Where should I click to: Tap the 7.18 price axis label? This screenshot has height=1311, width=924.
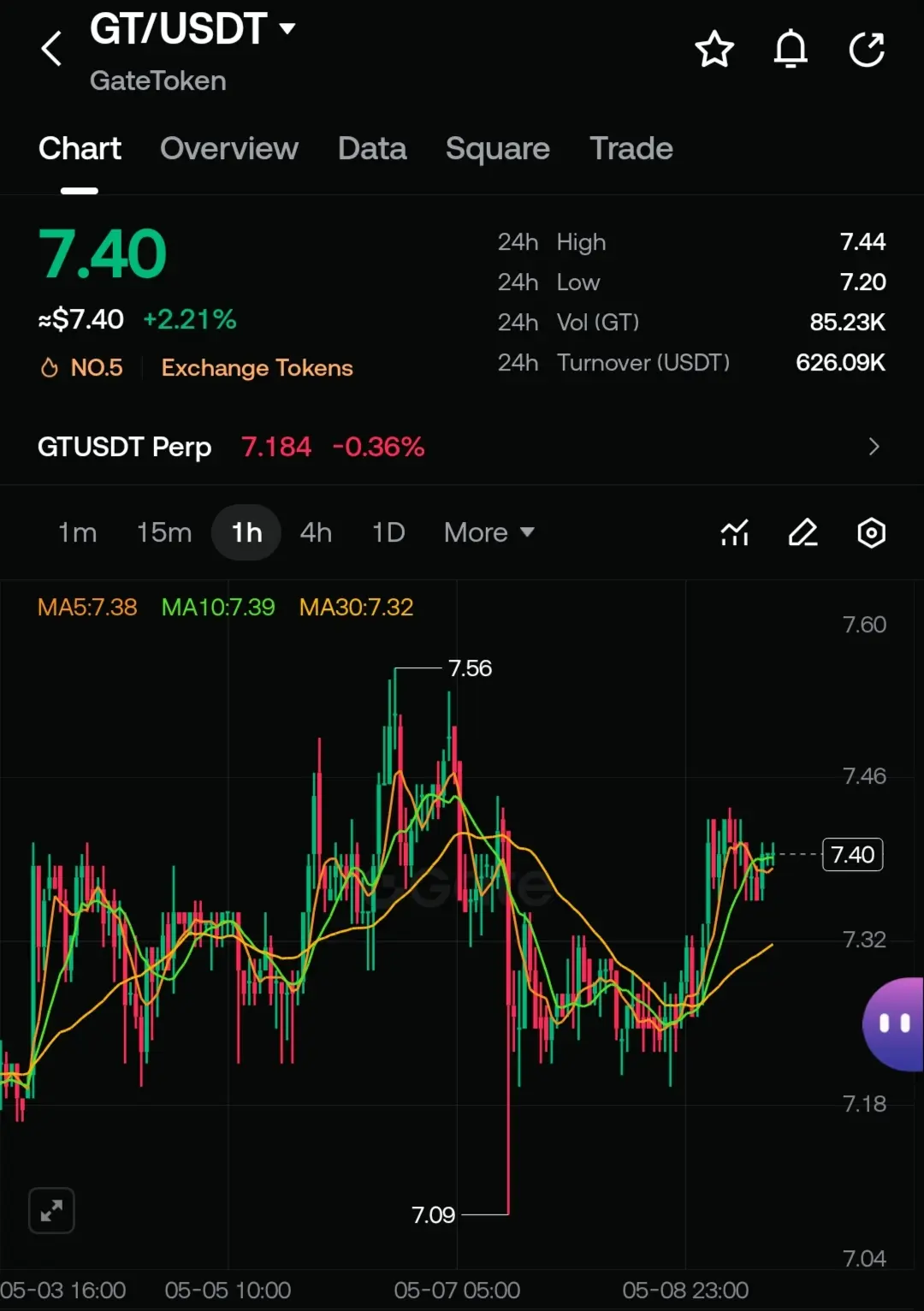click(864, 1104)
